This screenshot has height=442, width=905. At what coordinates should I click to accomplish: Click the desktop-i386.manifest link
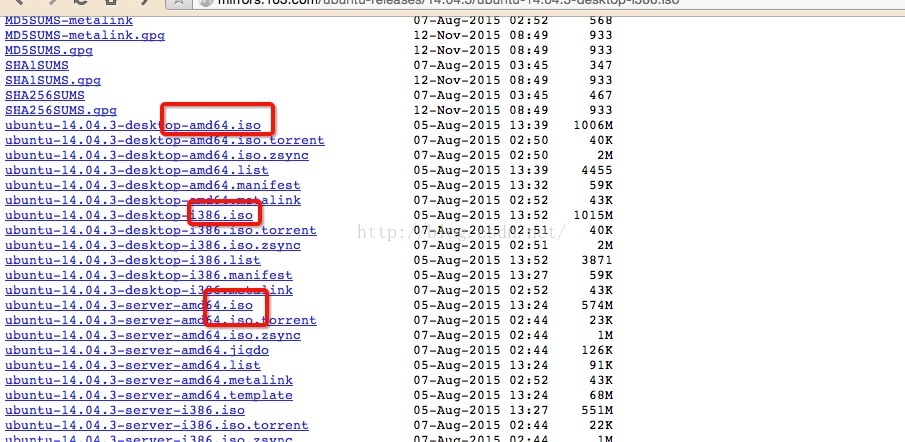click(x=148, y=275)
